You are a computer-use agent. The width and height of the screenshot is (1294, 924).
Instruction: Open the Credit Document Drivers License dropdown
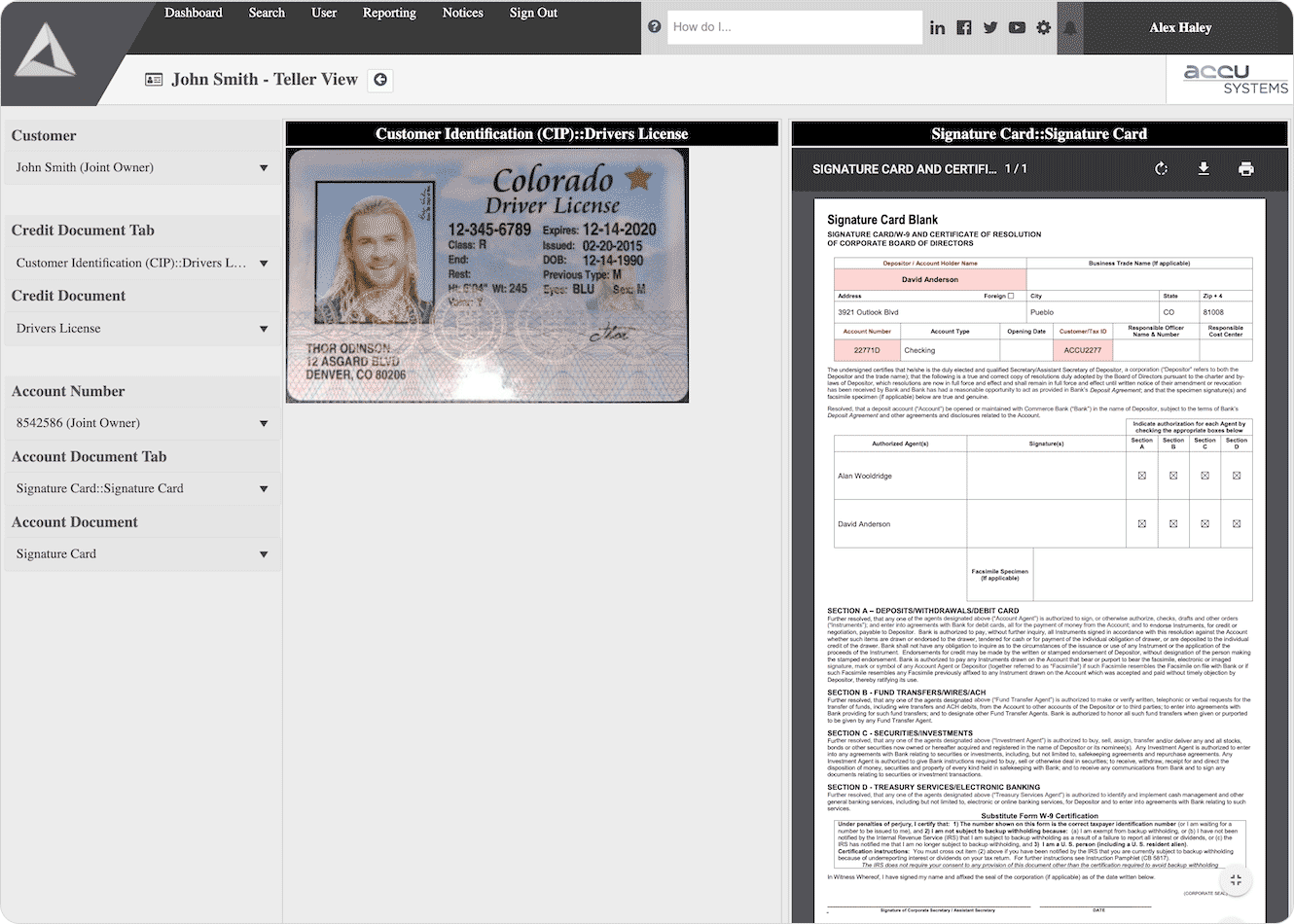(x=142, y=329)
